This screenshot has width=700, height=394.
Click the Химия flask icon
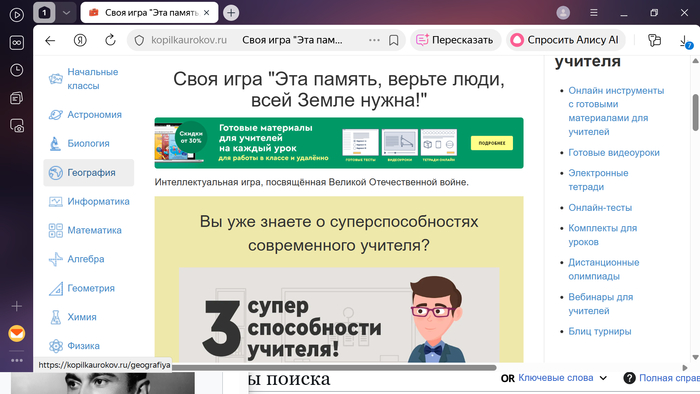(x=55, y=317)
